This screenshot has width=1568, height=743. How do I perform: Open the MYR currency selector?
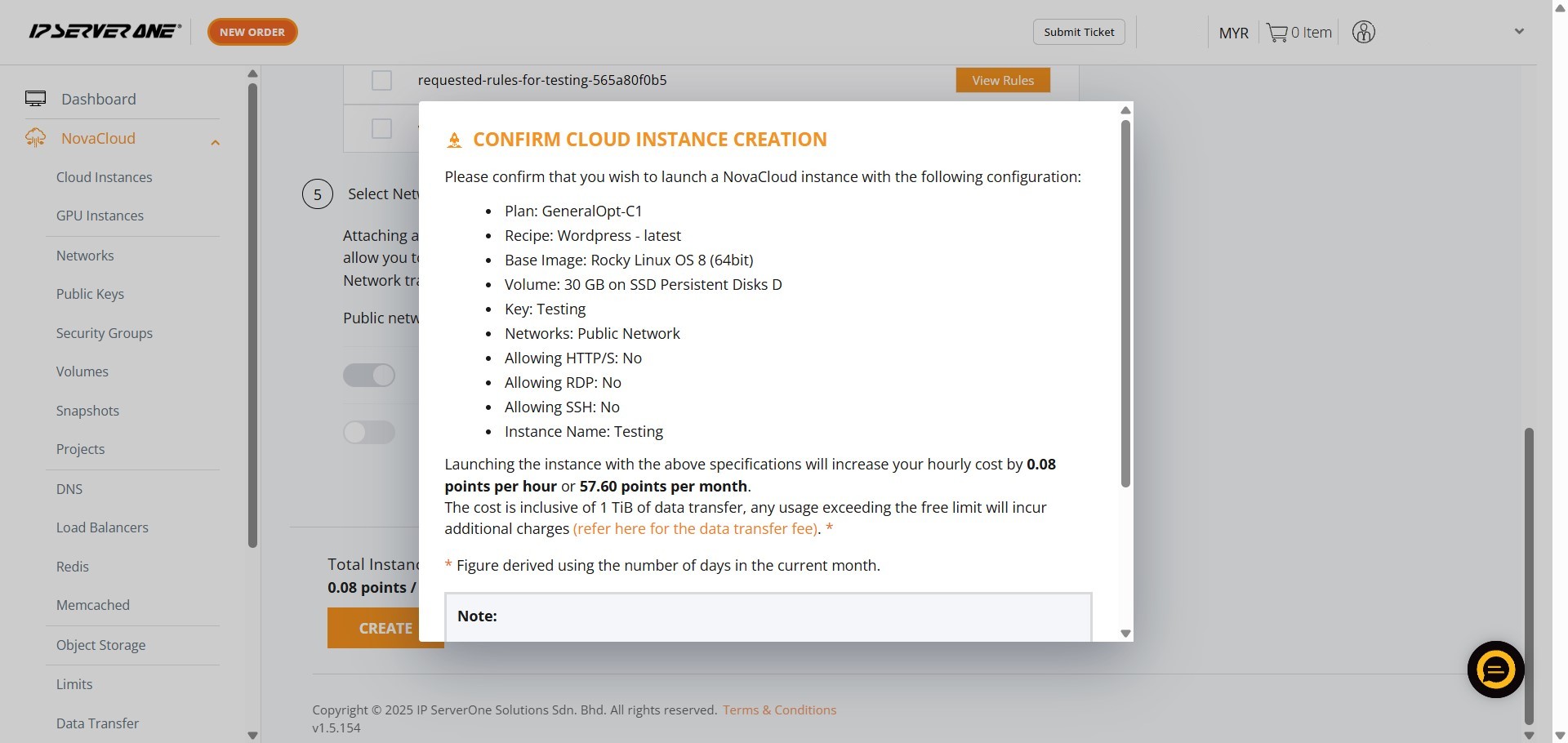(1233, 33)
